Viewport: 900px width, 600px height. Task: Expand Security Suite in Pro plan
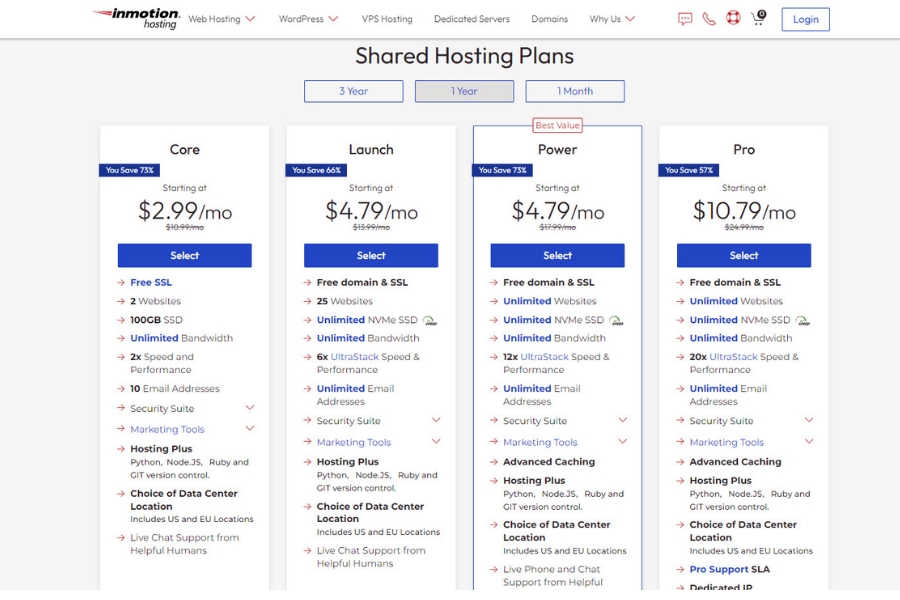point(809,420)
